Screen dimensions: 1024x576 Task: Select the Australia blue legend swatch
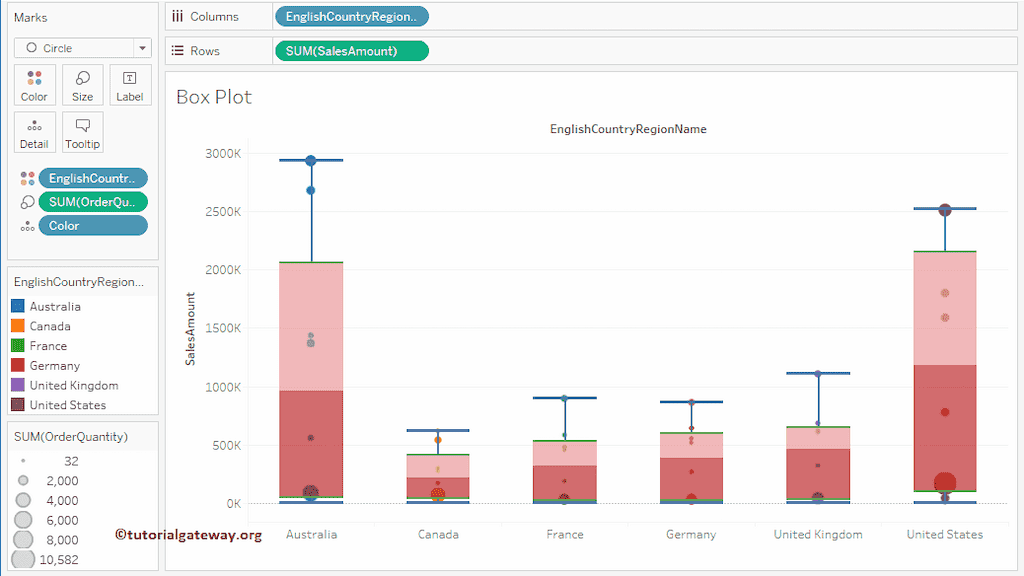[17, 307]
